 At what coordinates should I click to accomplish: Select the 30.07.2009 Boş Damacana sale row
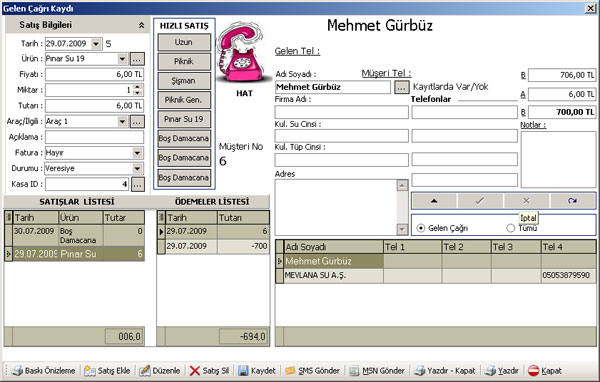pos(75,236)
